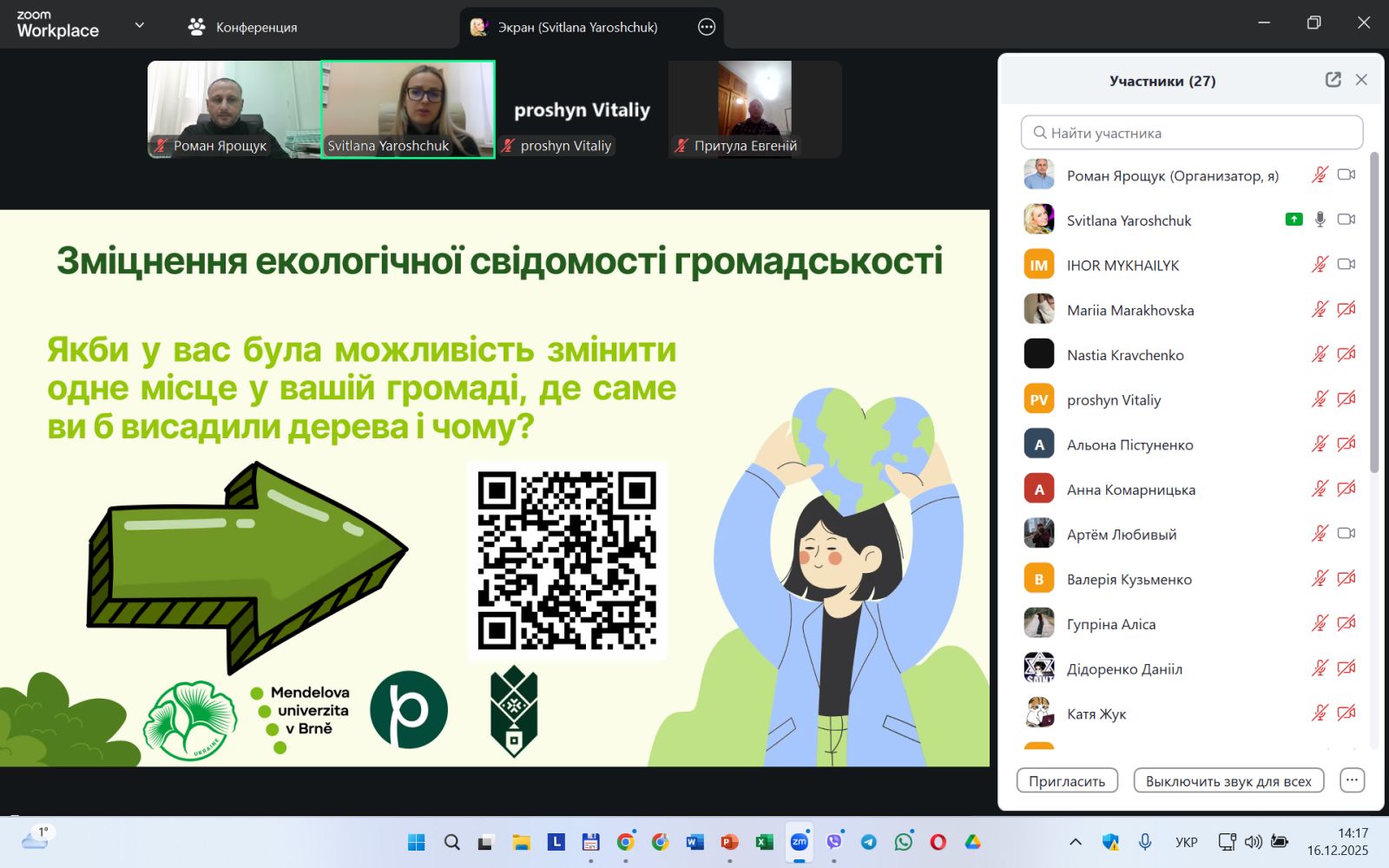
Task: Open Viber from the taskbar
Action: 834,842
